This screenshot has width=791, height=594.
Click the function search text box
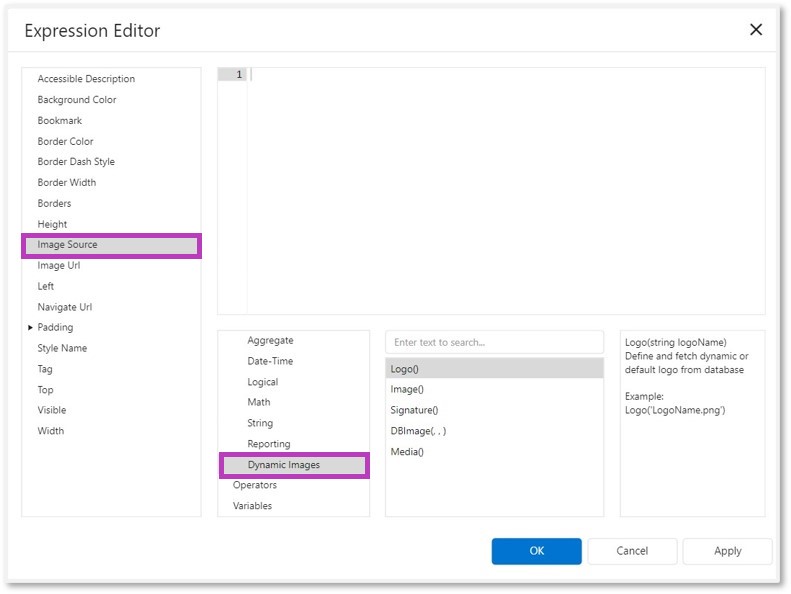pyautogui.click(x=494, y=342)
